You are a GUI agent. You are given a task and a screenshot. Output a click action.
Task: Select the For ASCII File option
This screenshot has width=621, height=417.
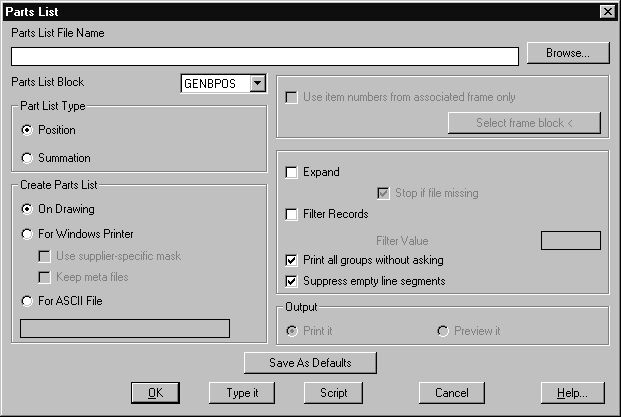tap(27, 300)
